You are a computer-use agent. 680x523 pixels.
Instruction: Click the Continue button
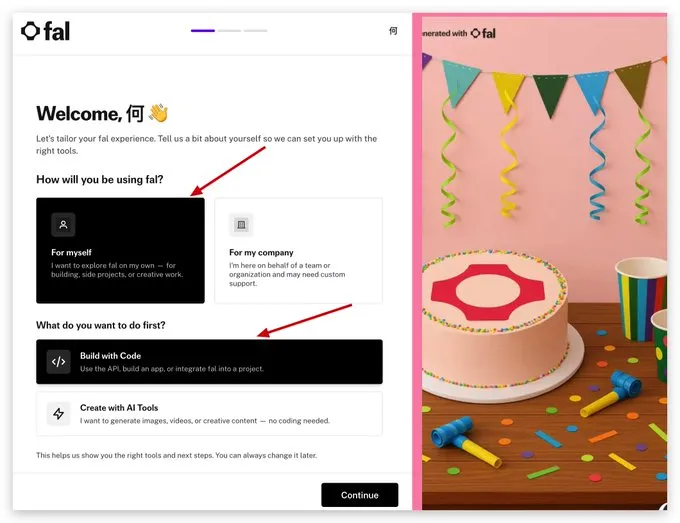(360, 495)
